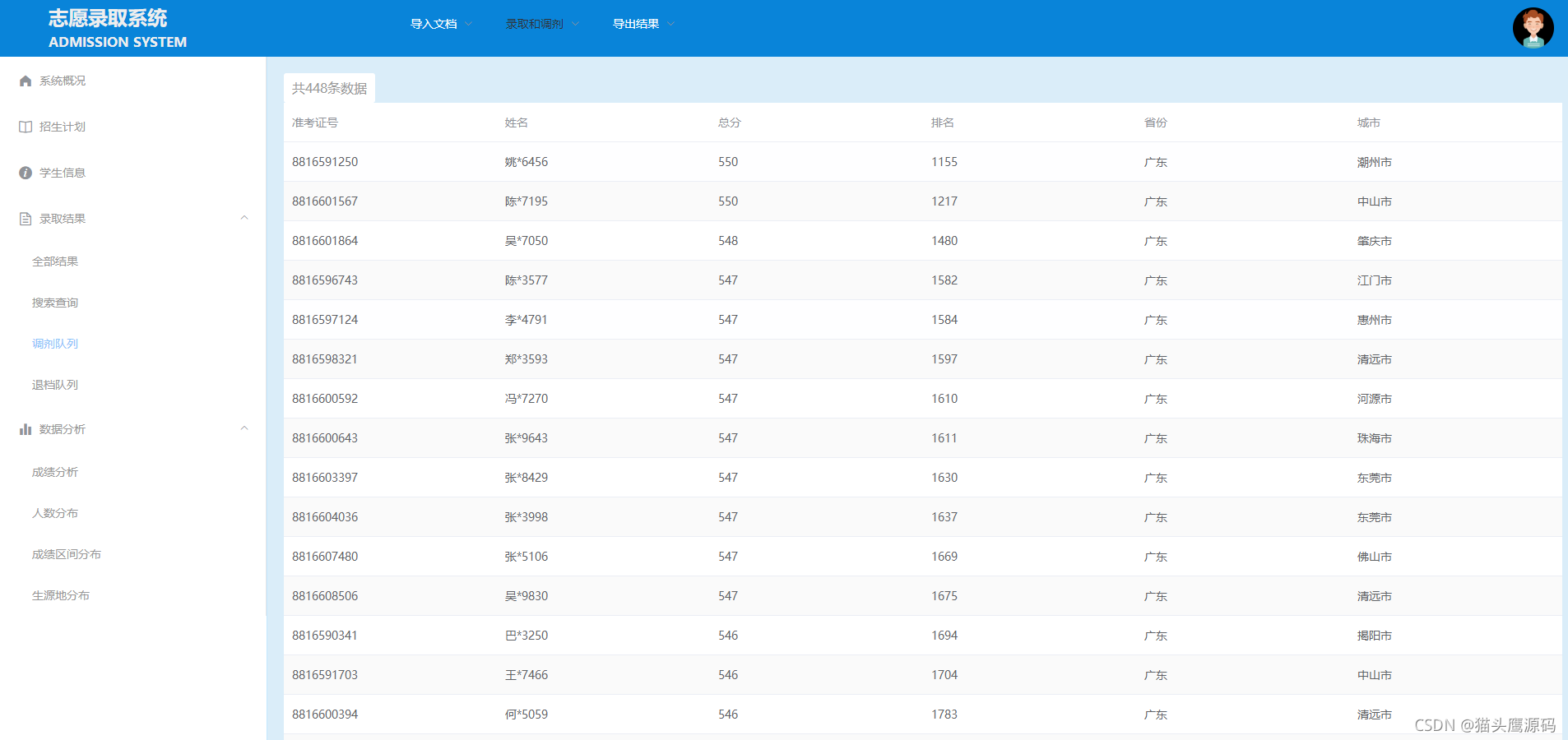Collapse the 录取结果 submenu chevron

point(244,218)
